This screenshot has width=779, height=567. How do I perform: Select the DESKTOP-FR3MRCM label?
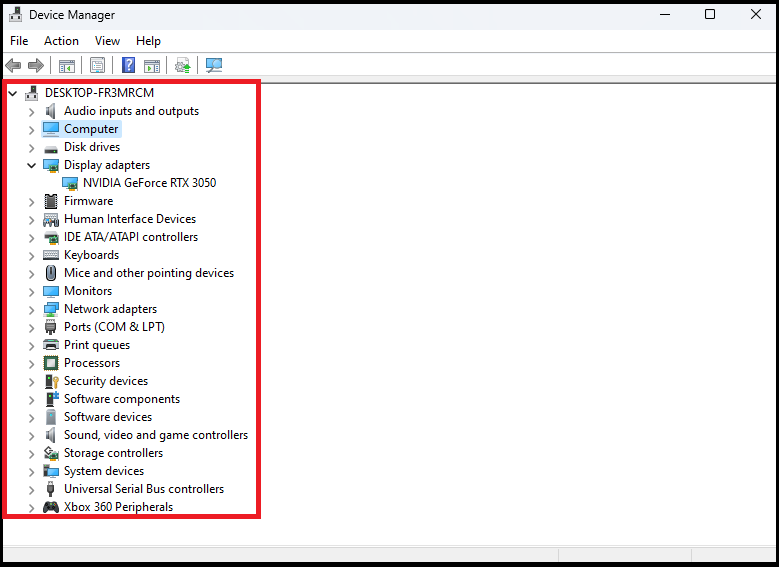click(x=99, y=93)
